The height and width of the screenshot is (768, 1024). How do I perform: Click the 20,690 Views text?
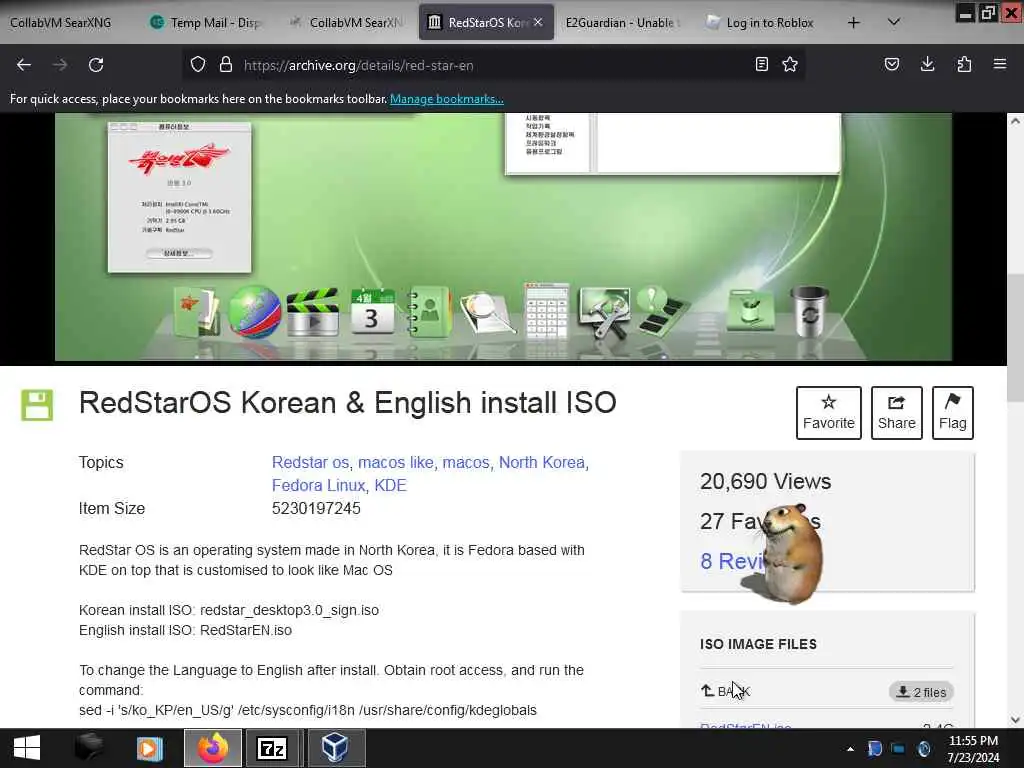pos(765,481)
